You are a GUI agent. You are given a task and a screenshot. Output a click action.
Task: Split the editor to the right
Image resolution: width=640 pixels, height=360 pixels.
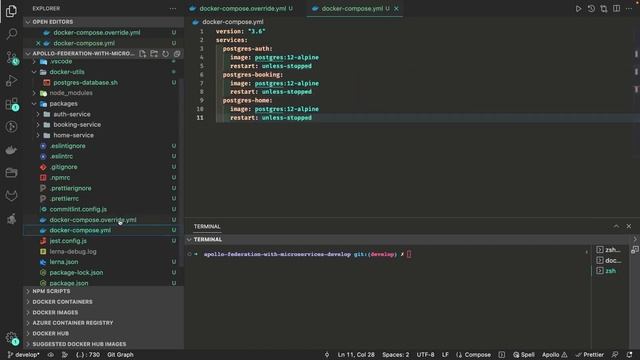click(616, 9)
